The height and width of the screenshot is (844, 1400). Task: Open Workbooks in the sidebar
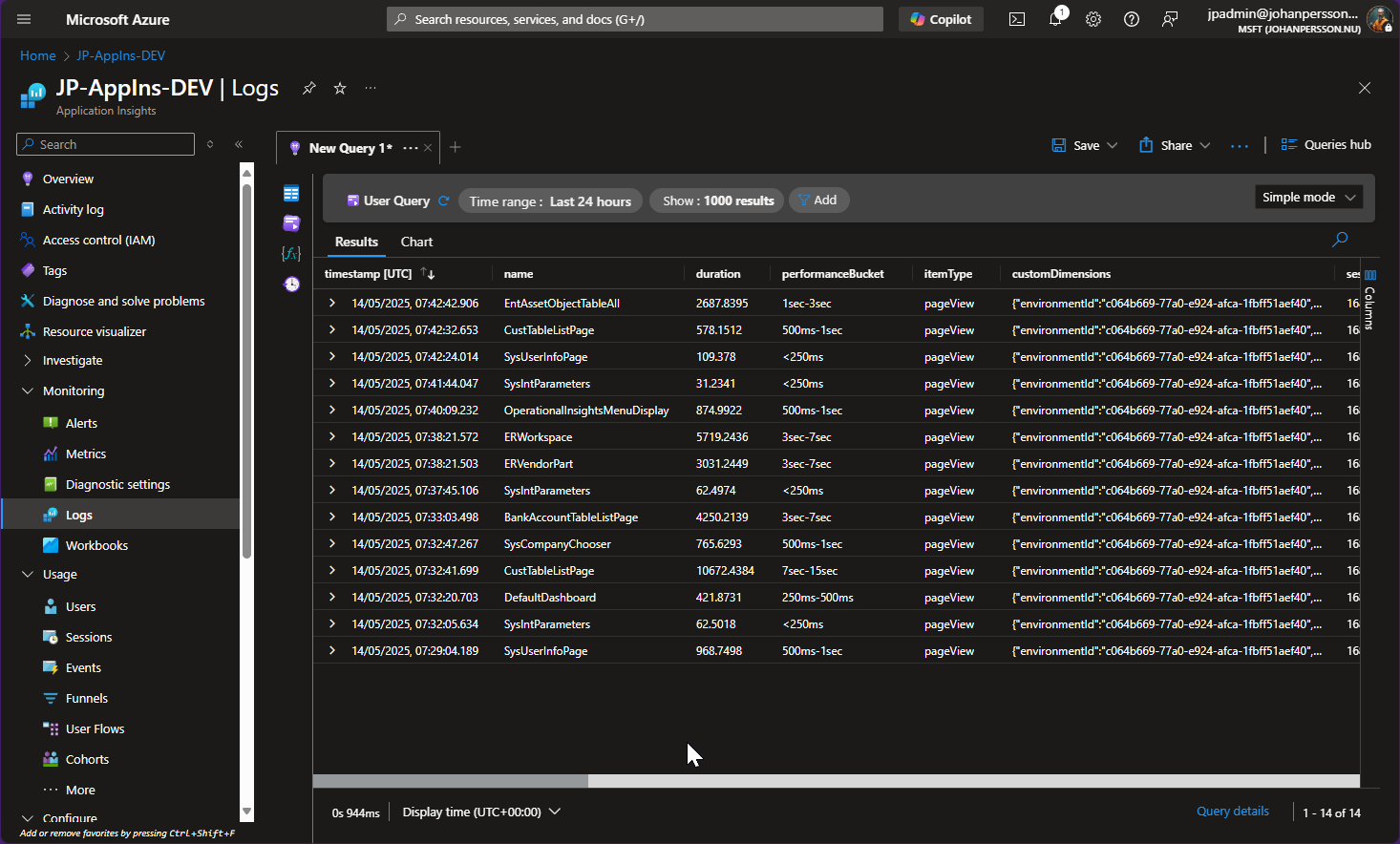point(96,545)
